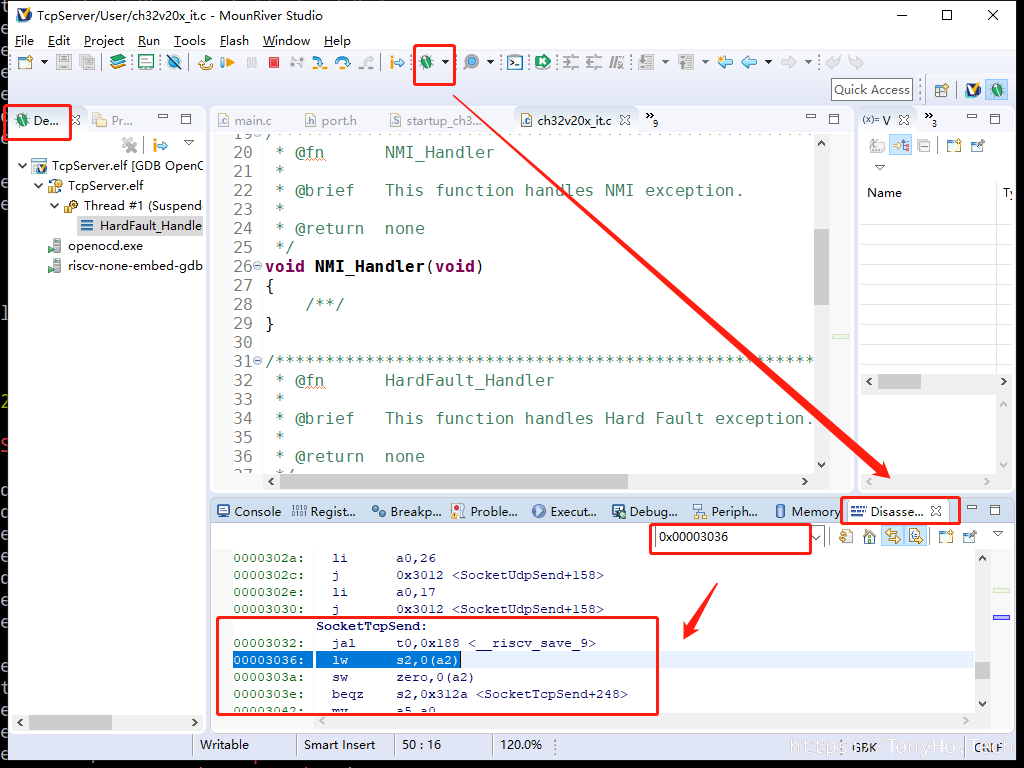The image size is (1024, 768).
Task: Toggle Link with Active Debug Context in Disassembly
Action: click(893, 537)
